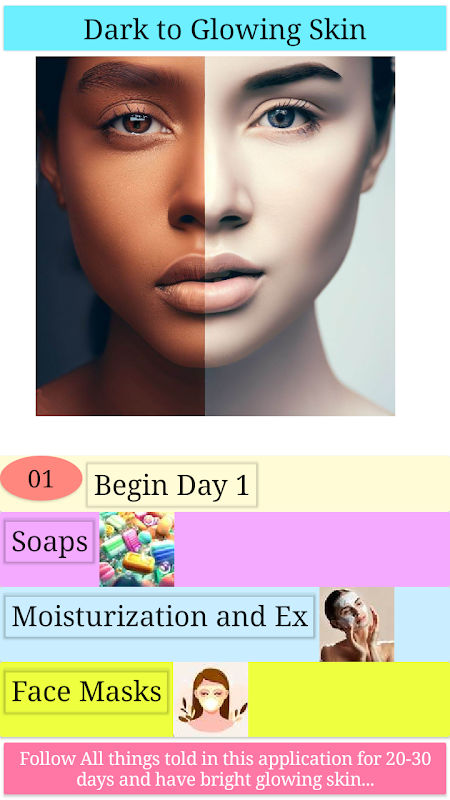Tap the cartoon girl face mask illustration
450x800 pixels.
(211, 699)
